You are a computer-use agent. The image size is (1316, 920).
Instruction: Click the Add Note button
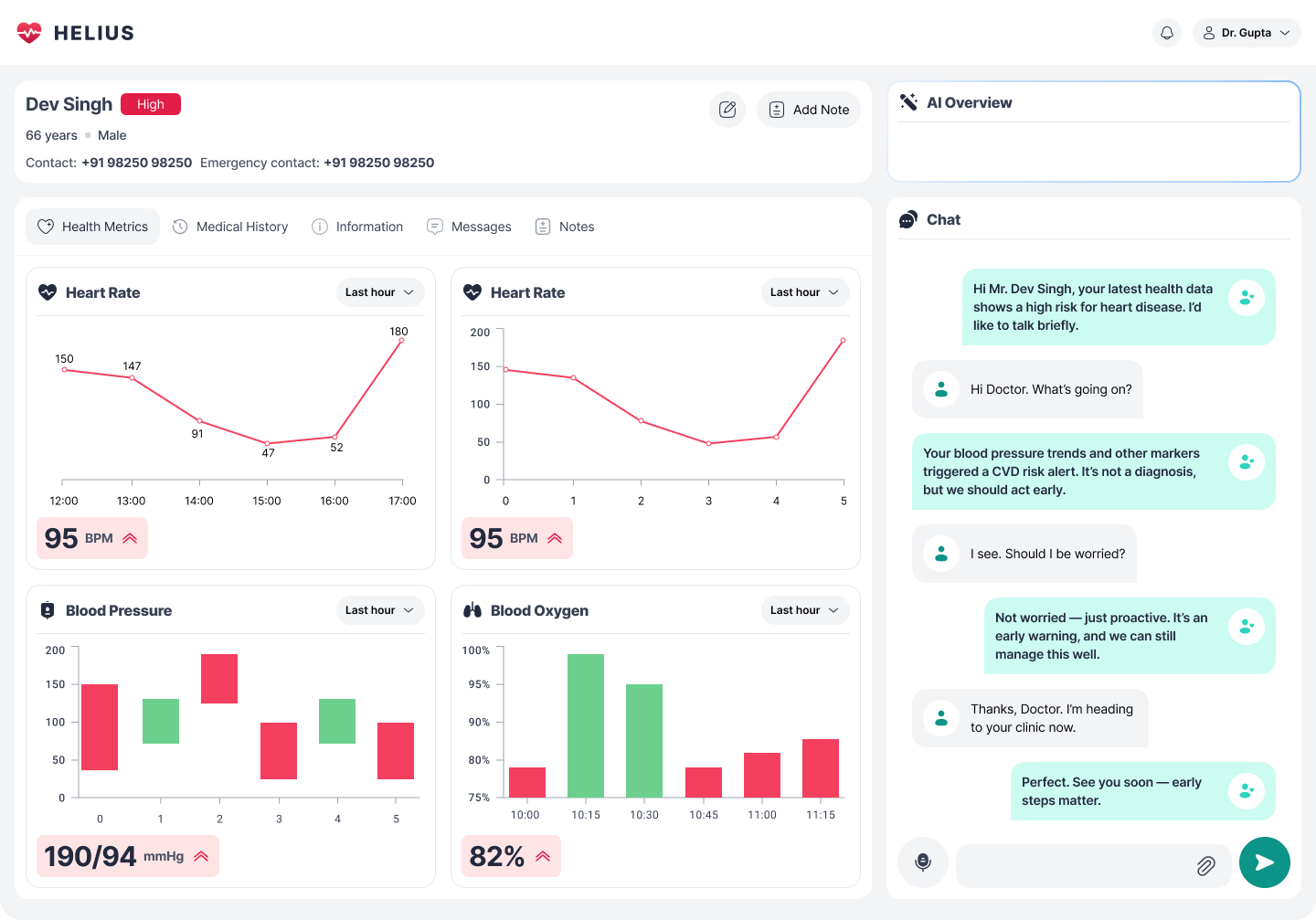click(809, 110)
